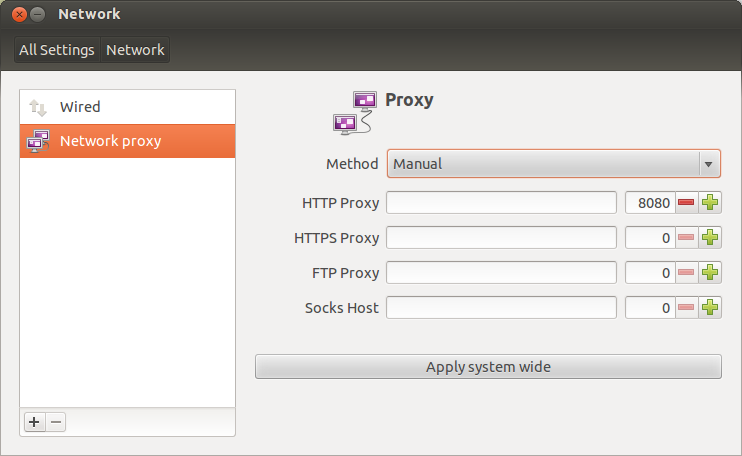Focus the Socks Host address field
Viewport: 742px width, 456px height.
click(x=502, y=307)
